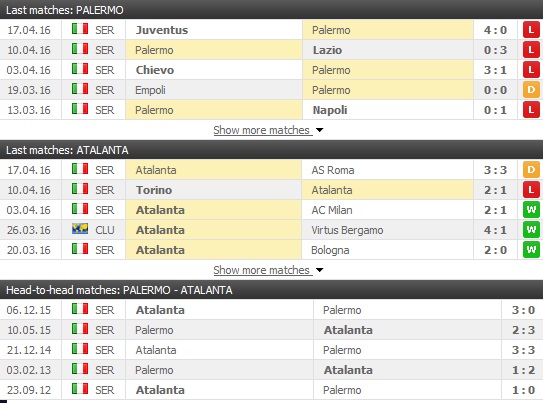Open the Chievo vs Palermo 3:1 match
The height and width of the screenshot is (403, 543).
(272, 70)
